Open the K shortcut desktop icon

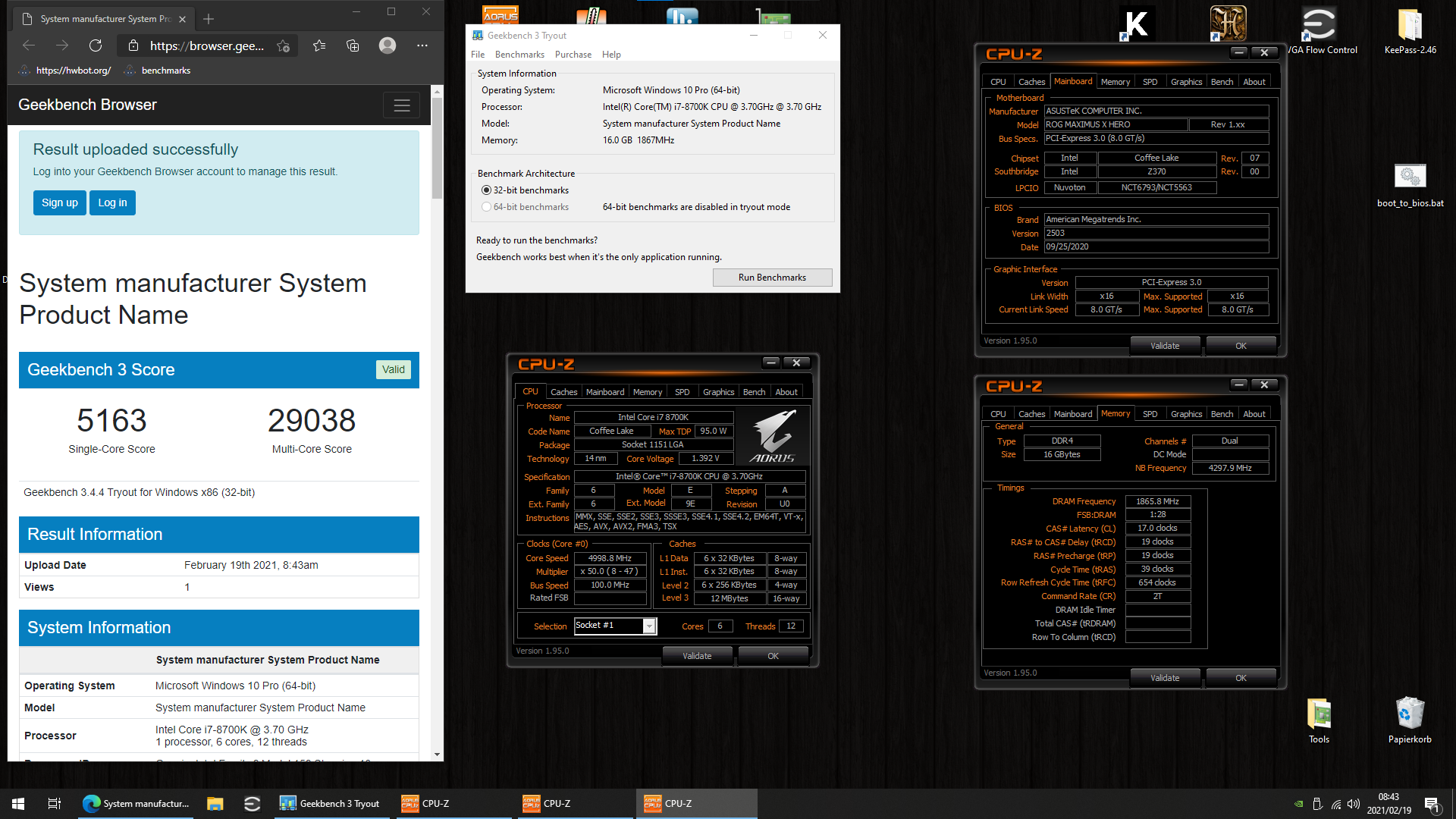(x=1137, y=24)
